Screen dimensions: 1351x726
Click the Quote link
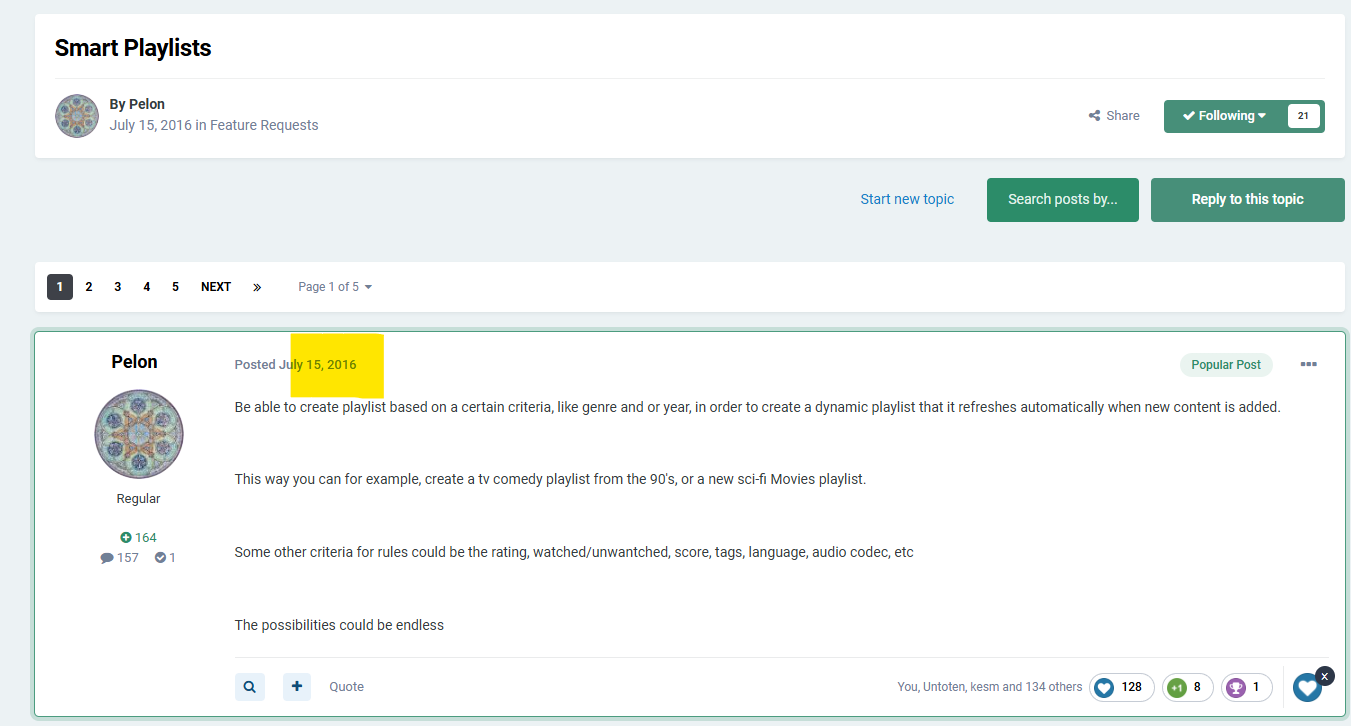[347, 687]
